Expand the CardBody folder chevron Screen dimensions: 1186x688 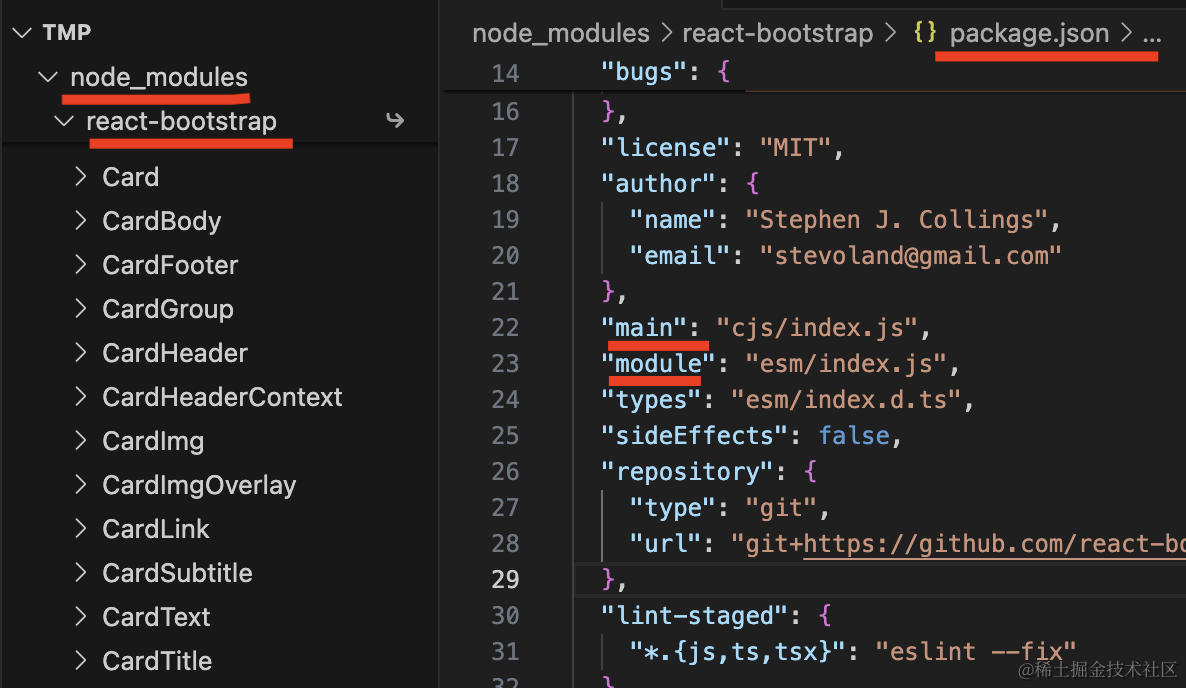[81, 221]
